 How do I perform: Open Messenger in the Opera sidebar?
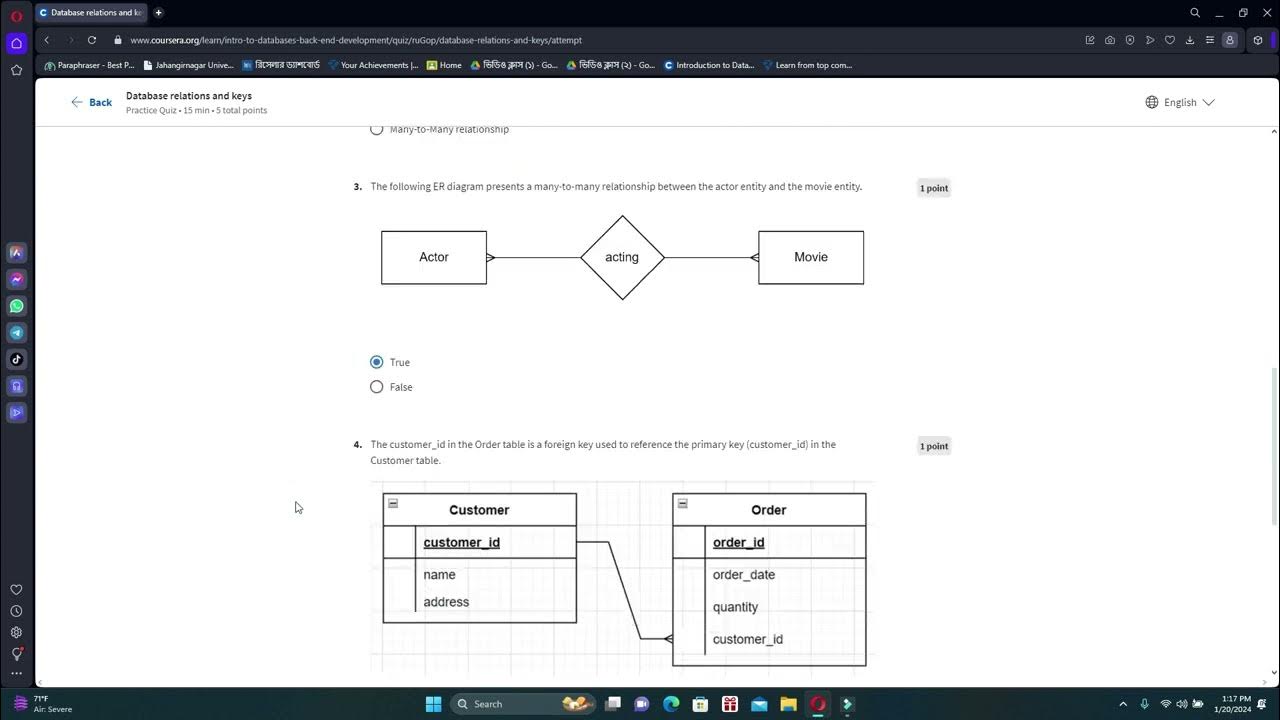click(x=16, y=280)
